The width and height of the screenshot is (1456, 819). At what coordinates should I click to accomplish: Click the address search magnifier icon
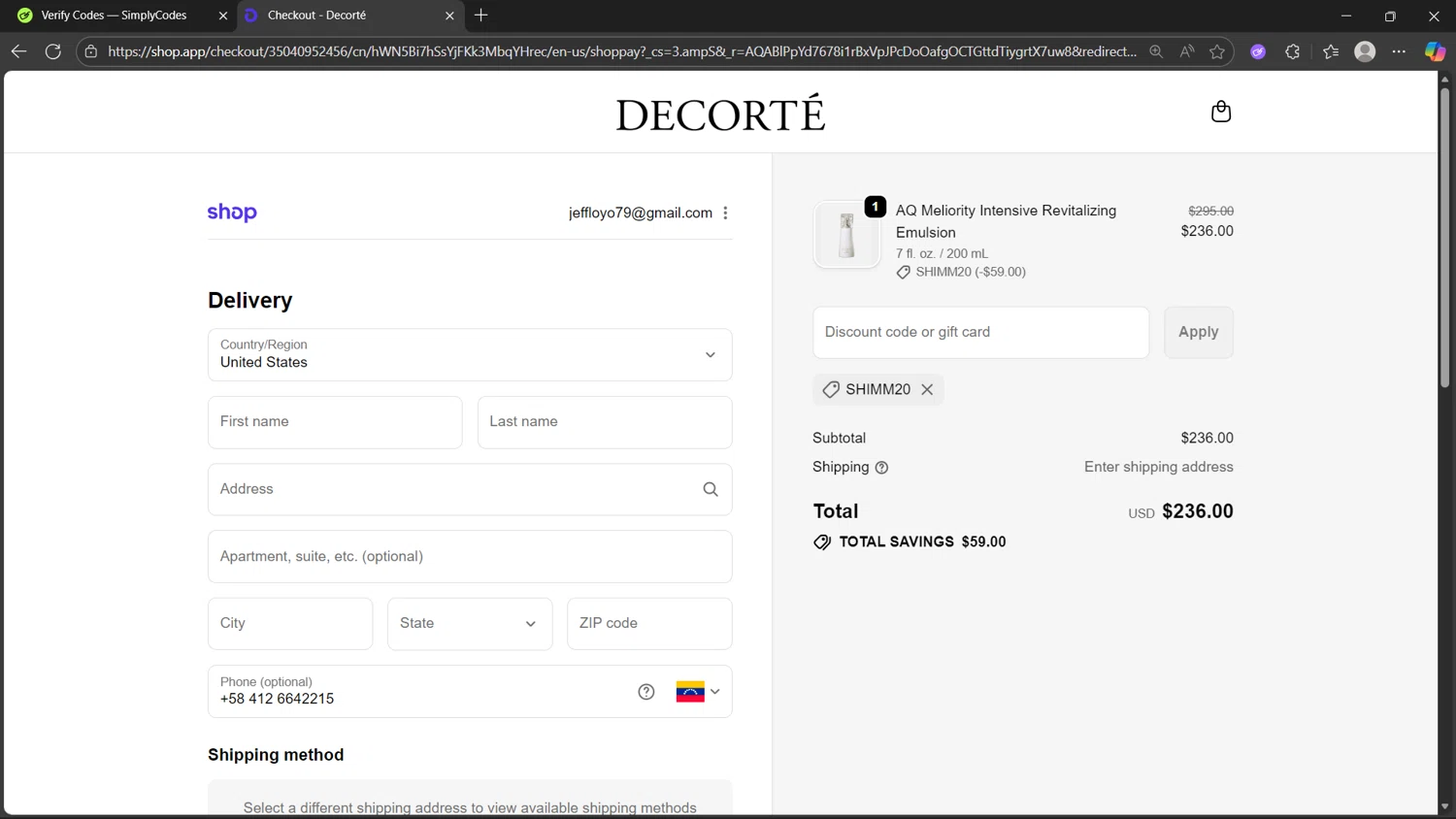coord(711,489)
